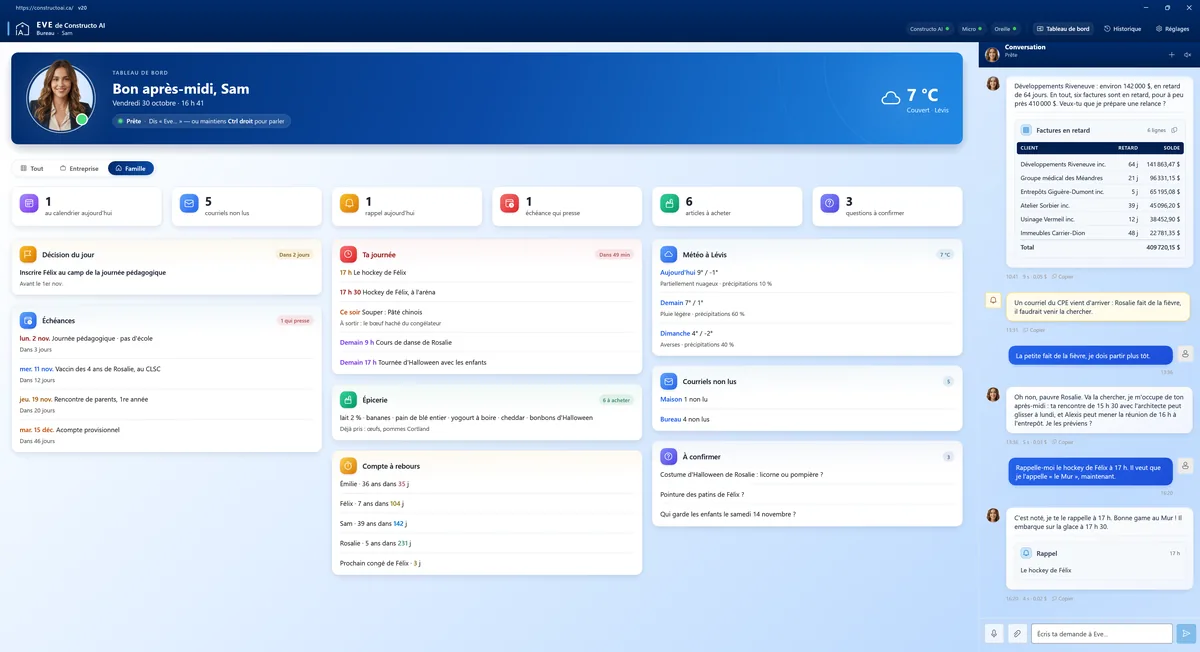Click the green basket icon on Épicerie card
The image size is (1200, 652).
[x=348, y=399]
